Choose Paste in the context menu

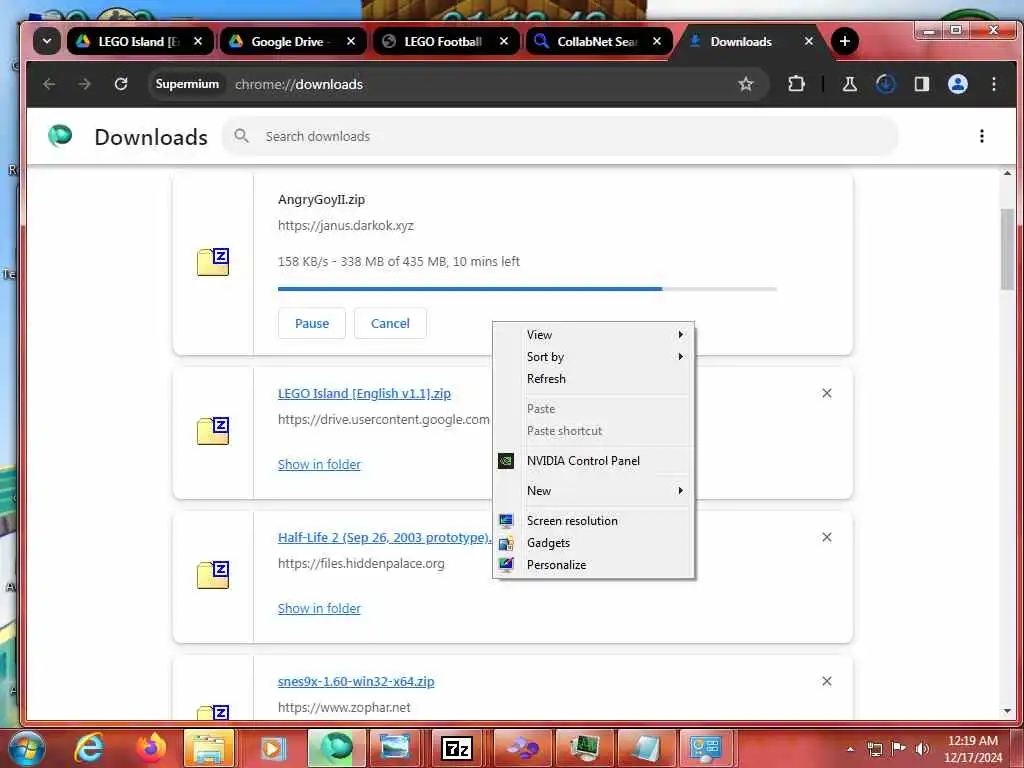pos(593,409)
